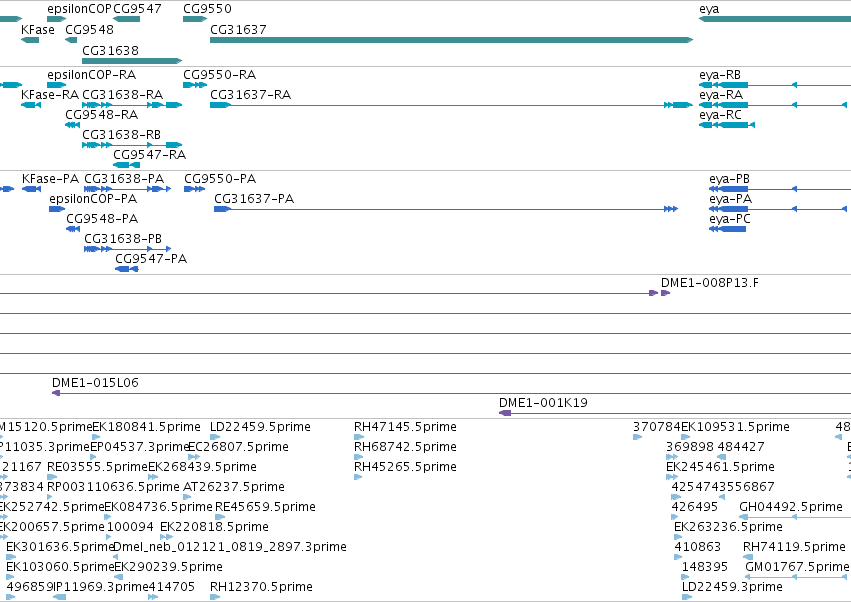Click EST EK263236.5prime

728,528
